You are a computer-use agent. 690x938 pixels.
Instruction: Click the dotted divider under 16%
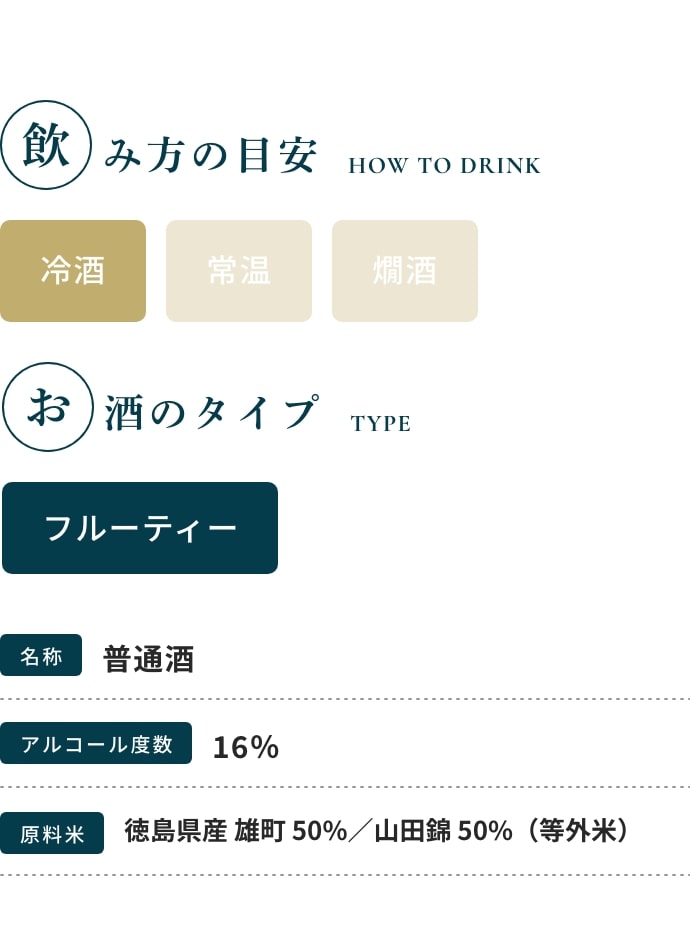click(345, 787)
